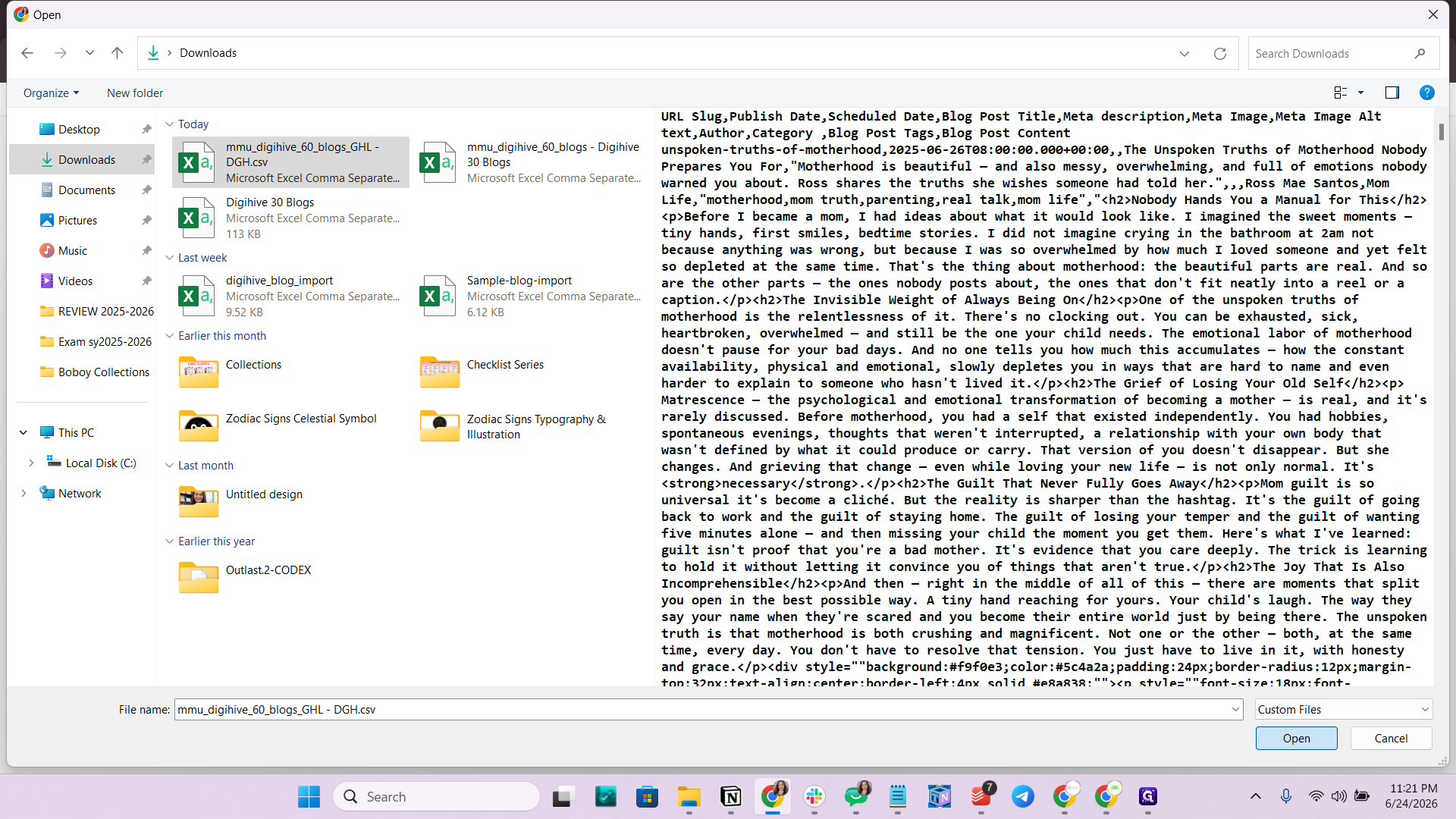Viewport: 1456px width, 819px height.
Task: Refresh the Downloads folder view
Action: click(1220, 54)
